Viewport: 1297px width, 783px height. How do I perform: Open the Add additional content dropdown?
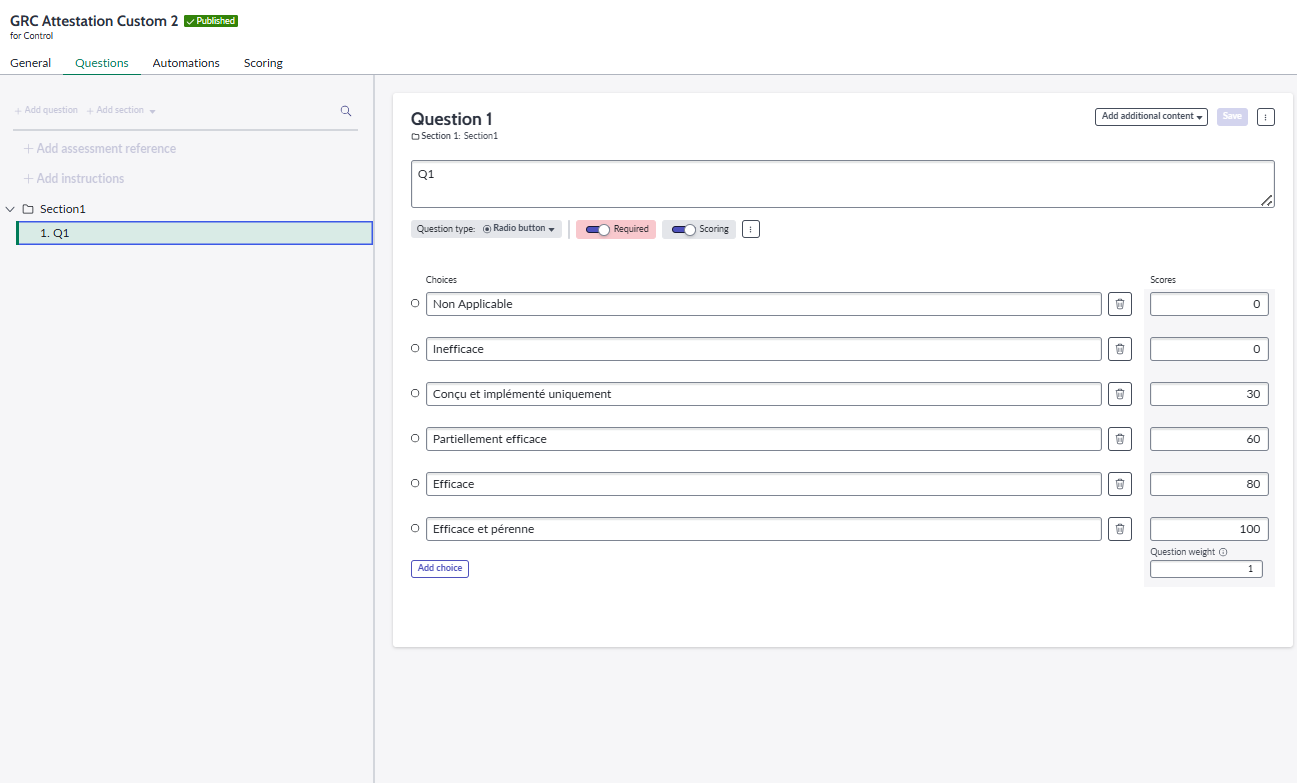[x=1151, y=116]
